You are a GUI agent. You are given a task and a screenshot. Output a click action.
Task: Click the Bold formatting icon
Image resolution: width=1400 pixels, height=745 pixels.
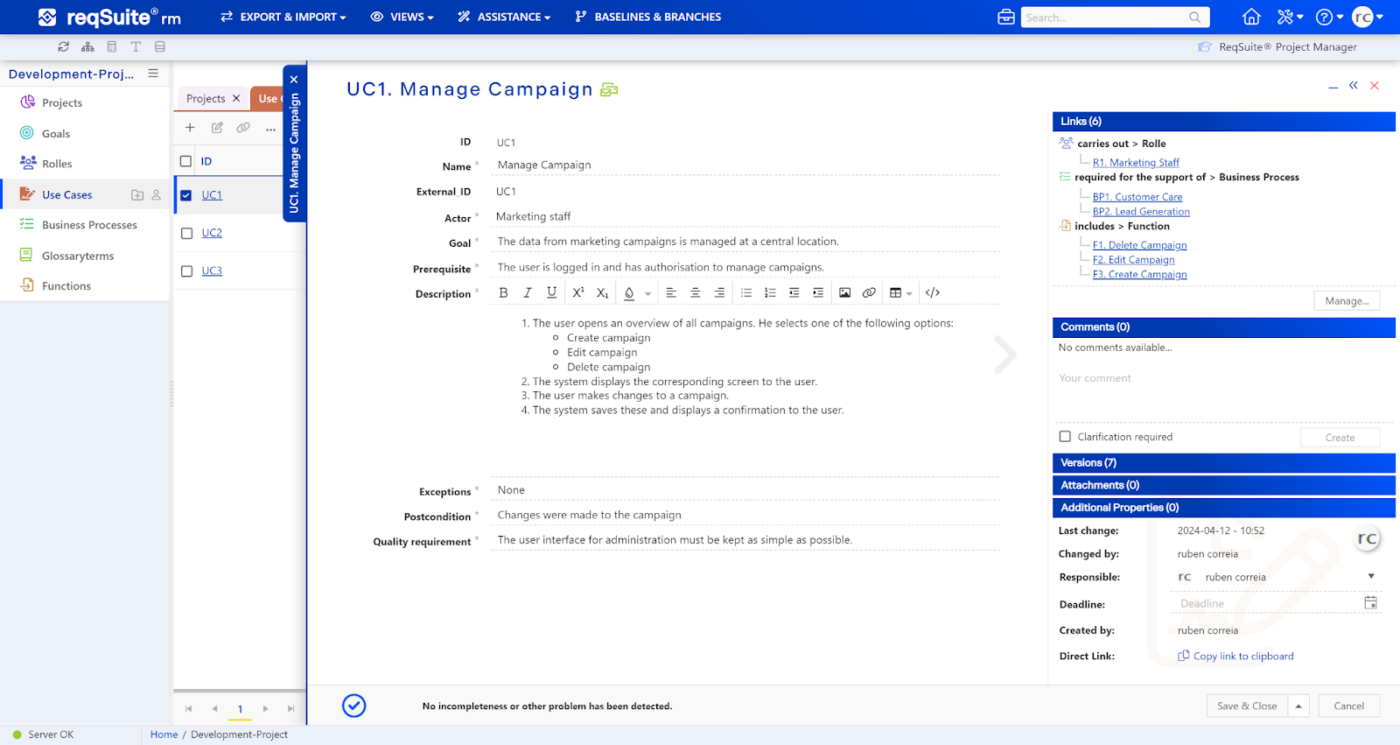(x=503, y=293)
